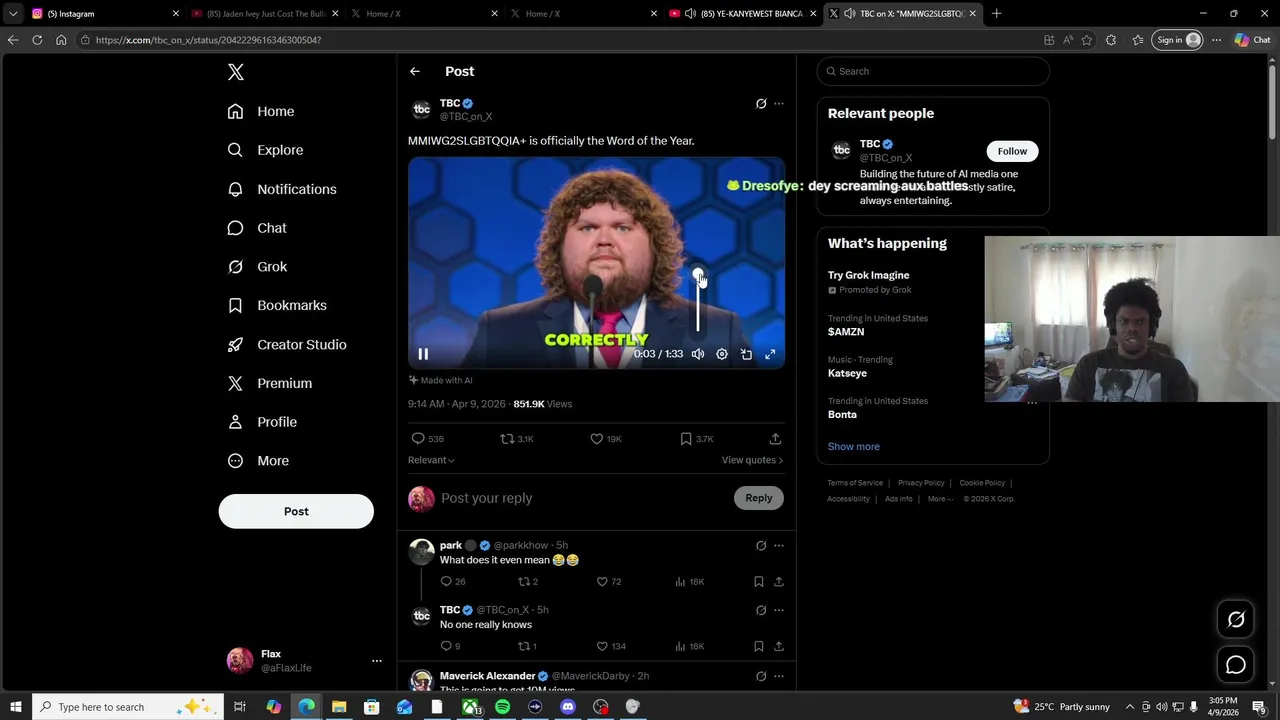Viewport: 1280px width, 720px height.
Task: Refresh the page in the browser
Action: click(x=37, y=40)
